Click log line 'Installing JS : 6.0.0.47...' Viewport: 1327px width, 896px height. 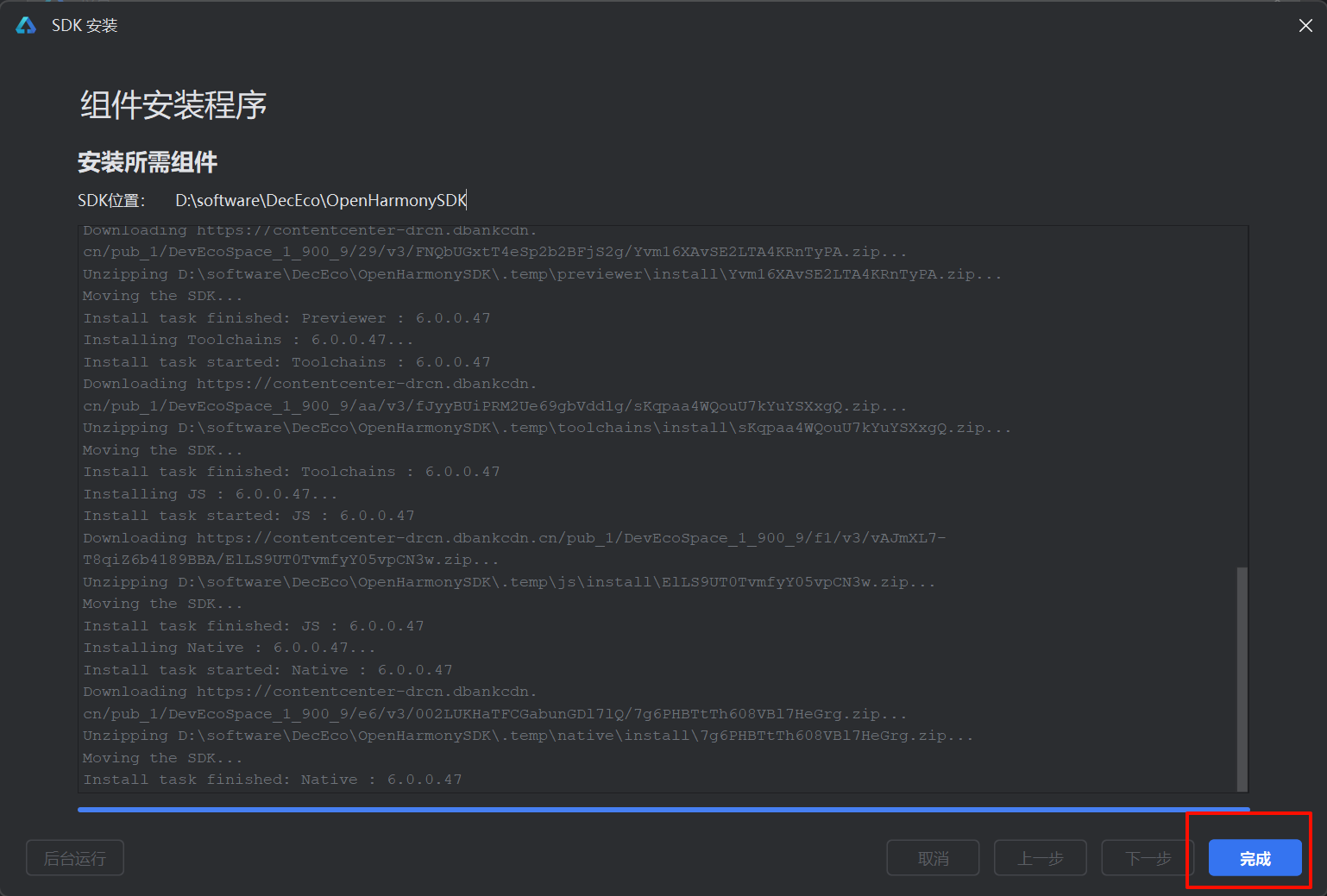point(210,494)
